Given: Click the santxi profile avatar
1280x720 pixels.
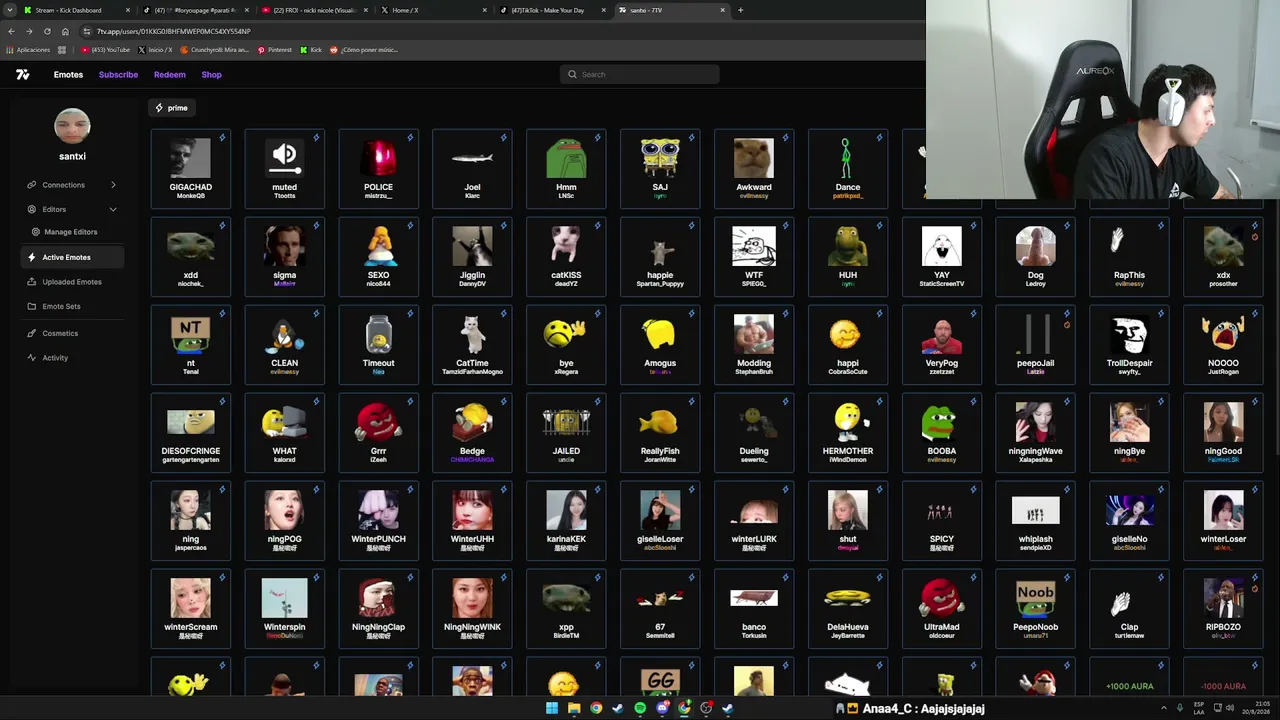Looking at the screenshot, I should (x=72, y=127).
